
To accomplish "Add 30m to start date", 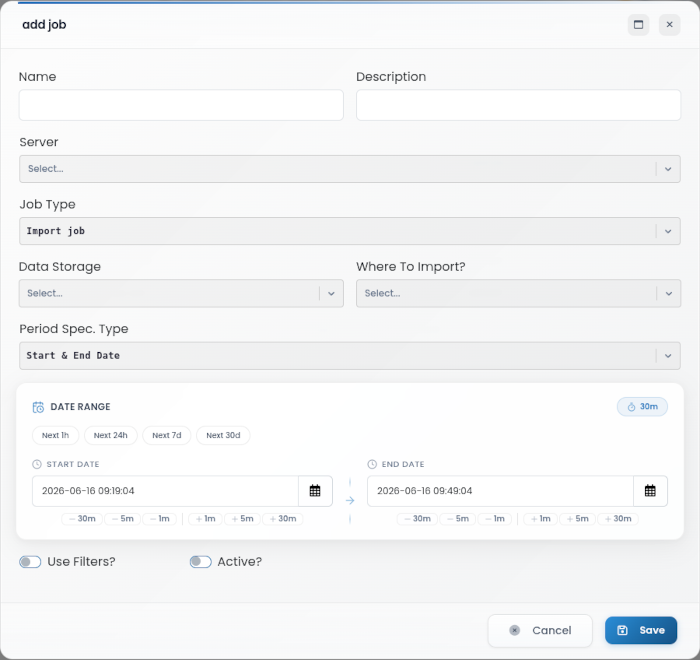I will (283, 519).
